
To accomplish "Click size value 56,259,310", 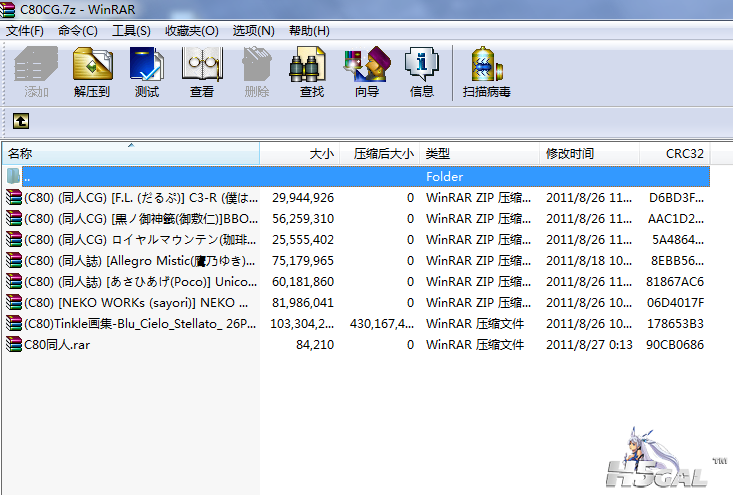I will click(303, 219).
